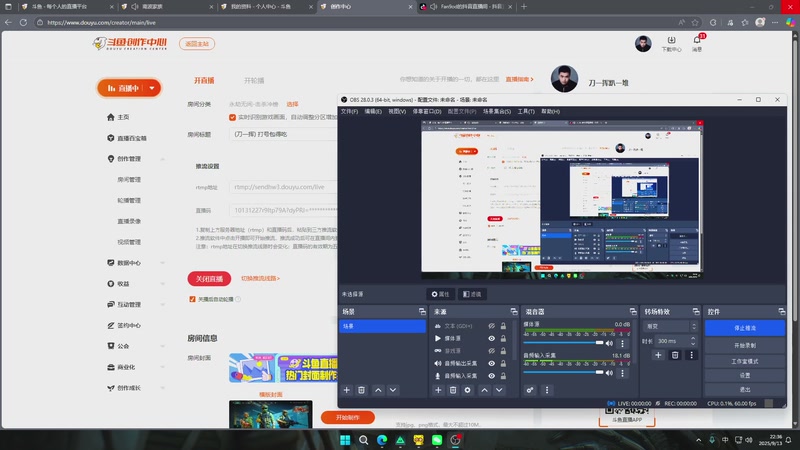The width and height of the screenshot is (800, 450).
Task: Adjust transition duration 300 ms stepper
Action: coord(693,341)
